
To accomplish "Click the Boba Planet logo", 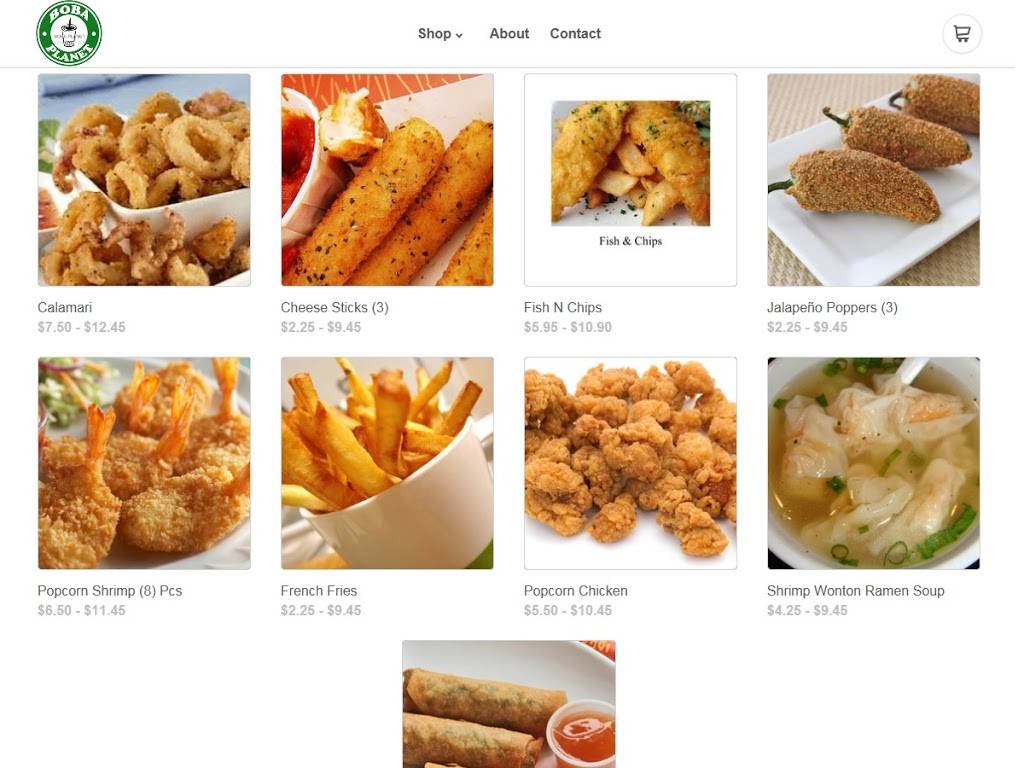I will point(69,33).
